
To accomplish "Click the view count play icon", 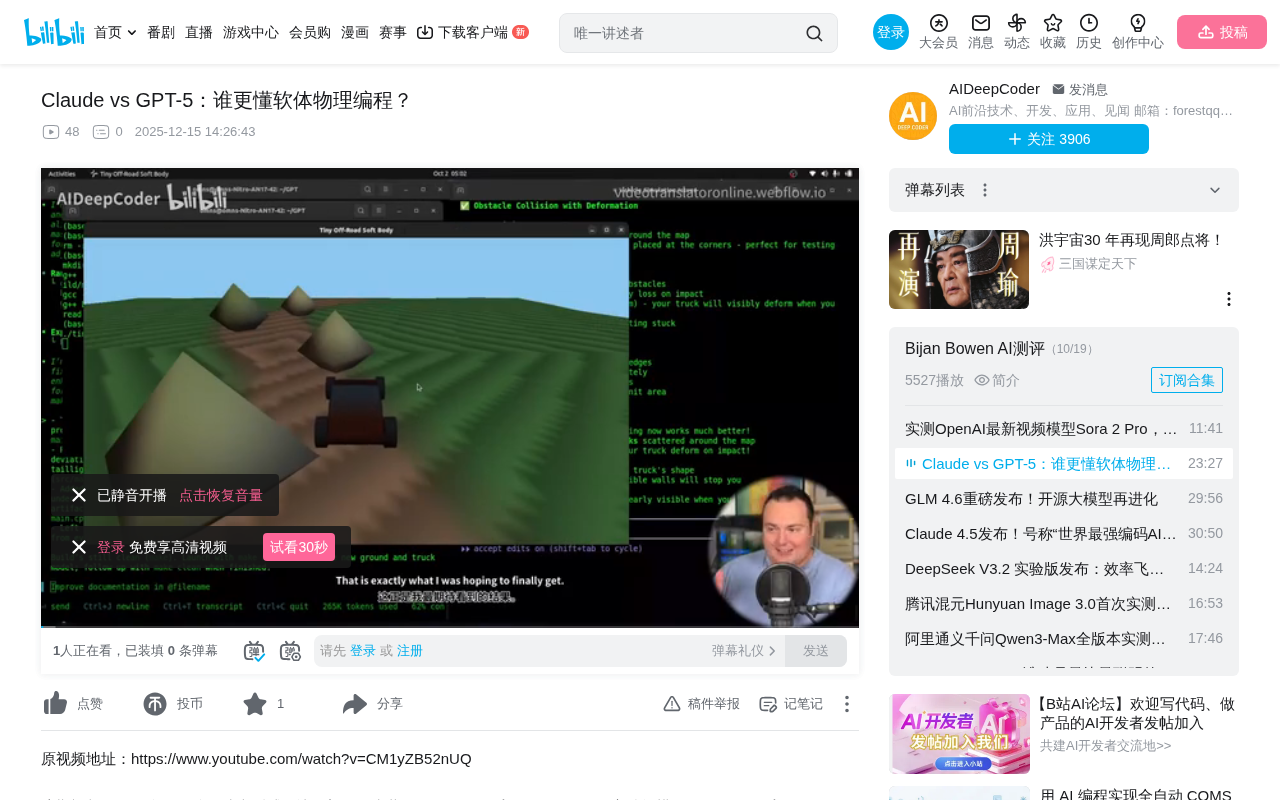I will (51, 132).
